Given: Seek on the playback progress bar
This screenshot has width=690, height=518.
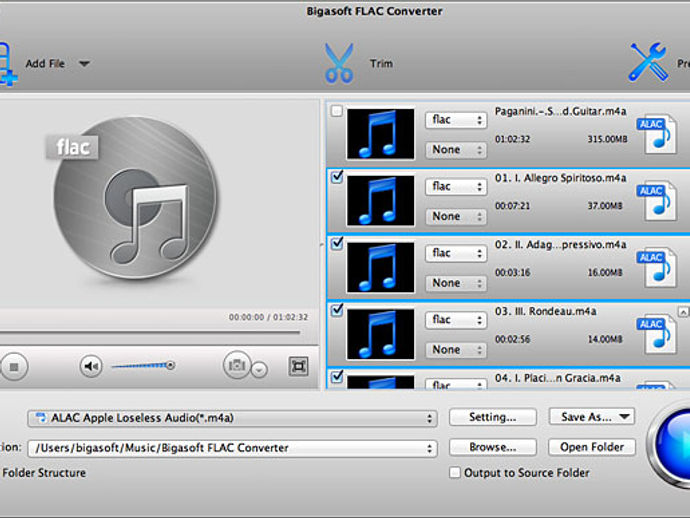Looking at the screenshot, I should point(150,333).
